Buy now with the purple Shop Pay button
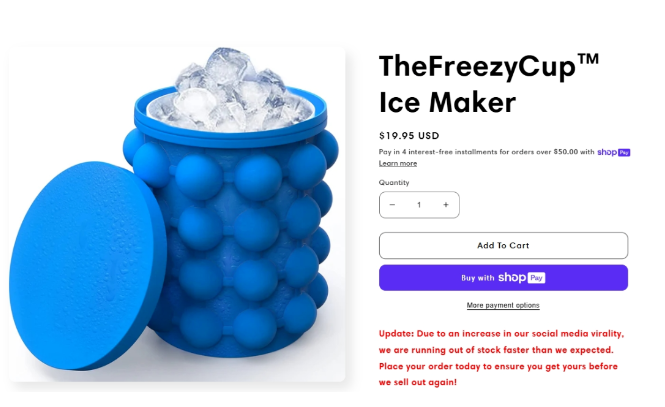The width and height of the screenshot is (665, 407). tap(503, 278)
